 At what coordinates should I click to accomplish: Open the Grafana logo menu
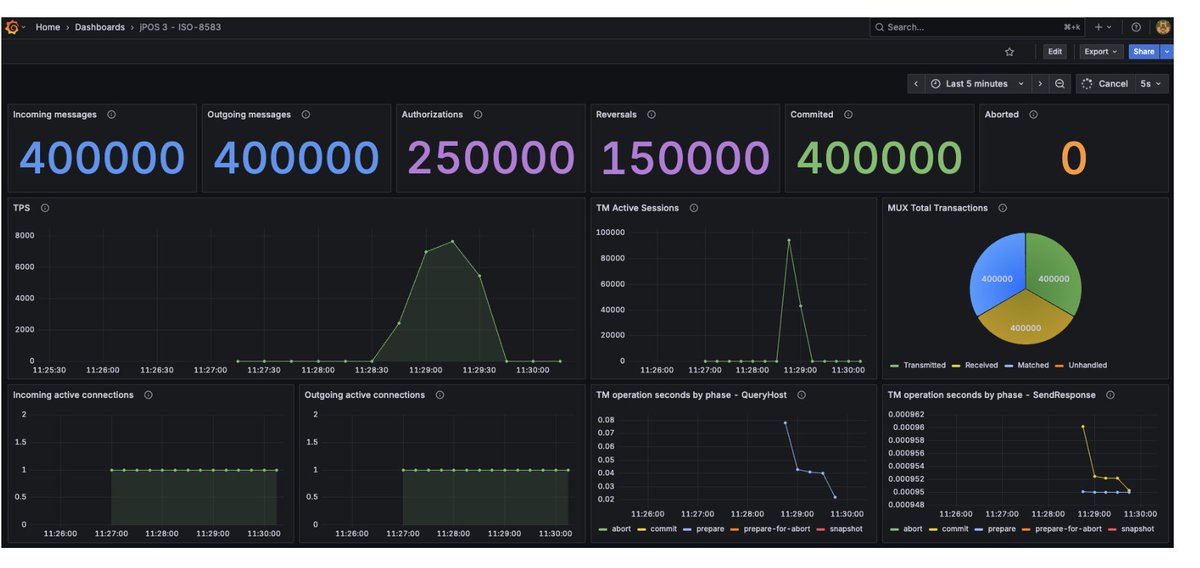coord(13,27)
